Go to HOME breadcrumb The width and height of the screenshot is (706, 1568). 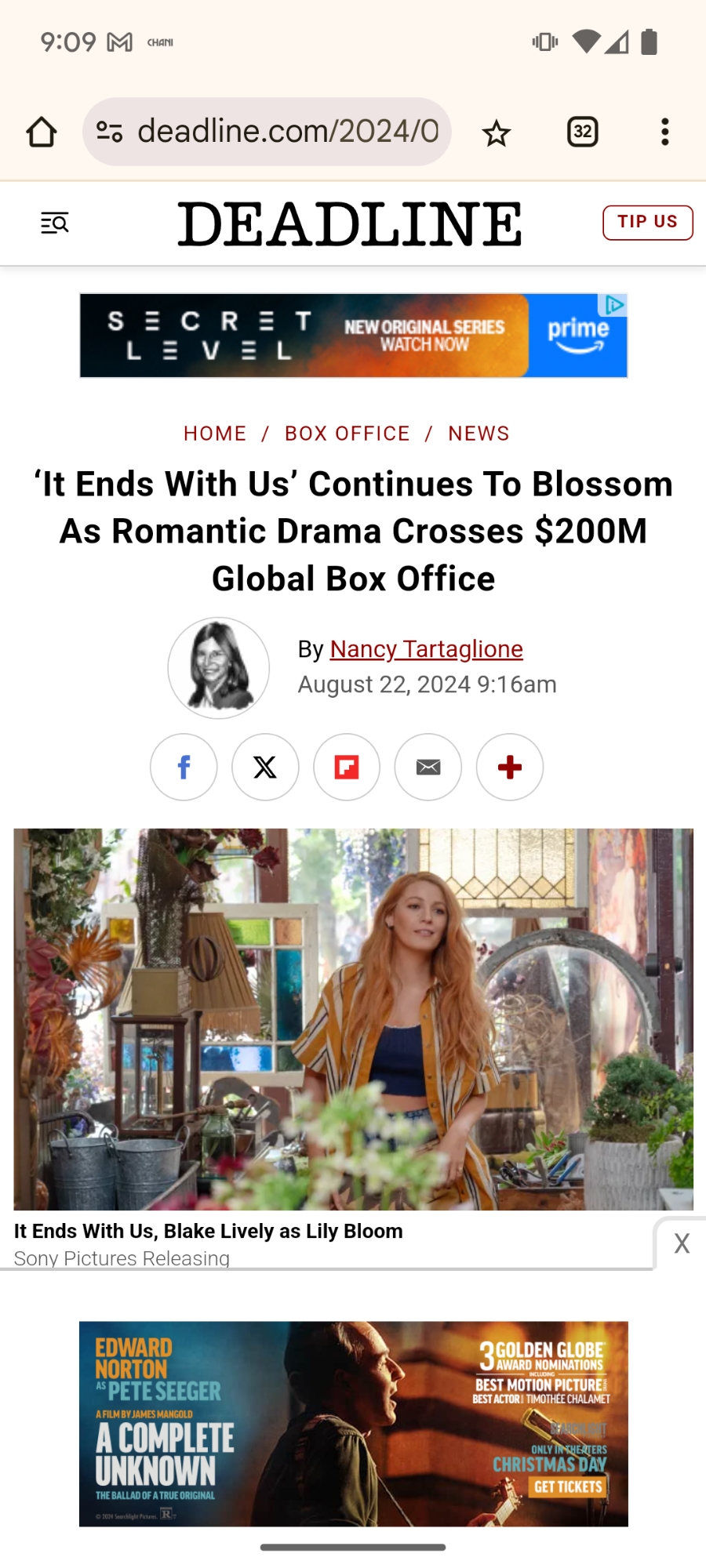[215, 434]
